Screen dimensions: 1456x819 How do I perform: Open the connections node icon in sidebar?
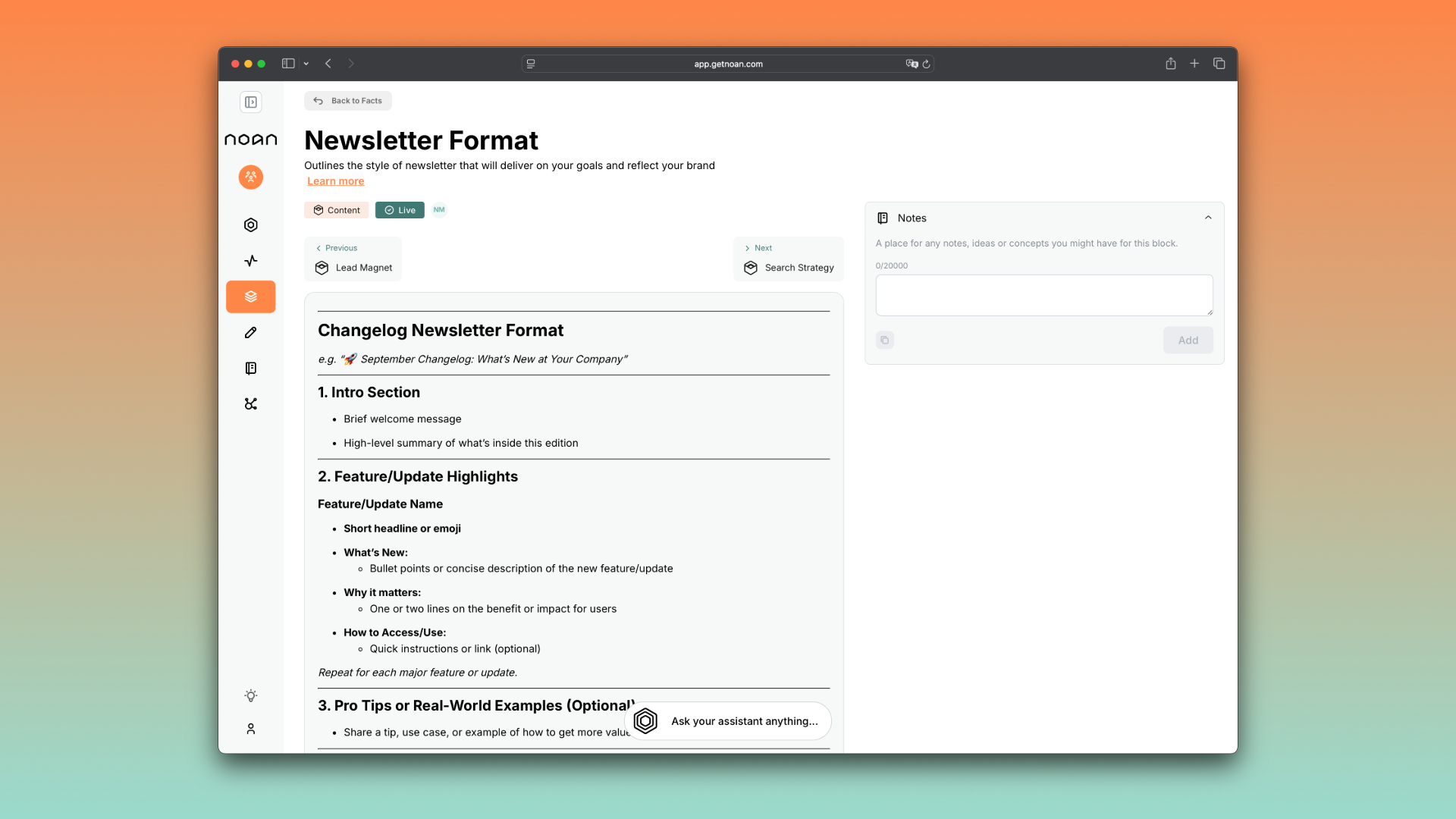(251, 404)
